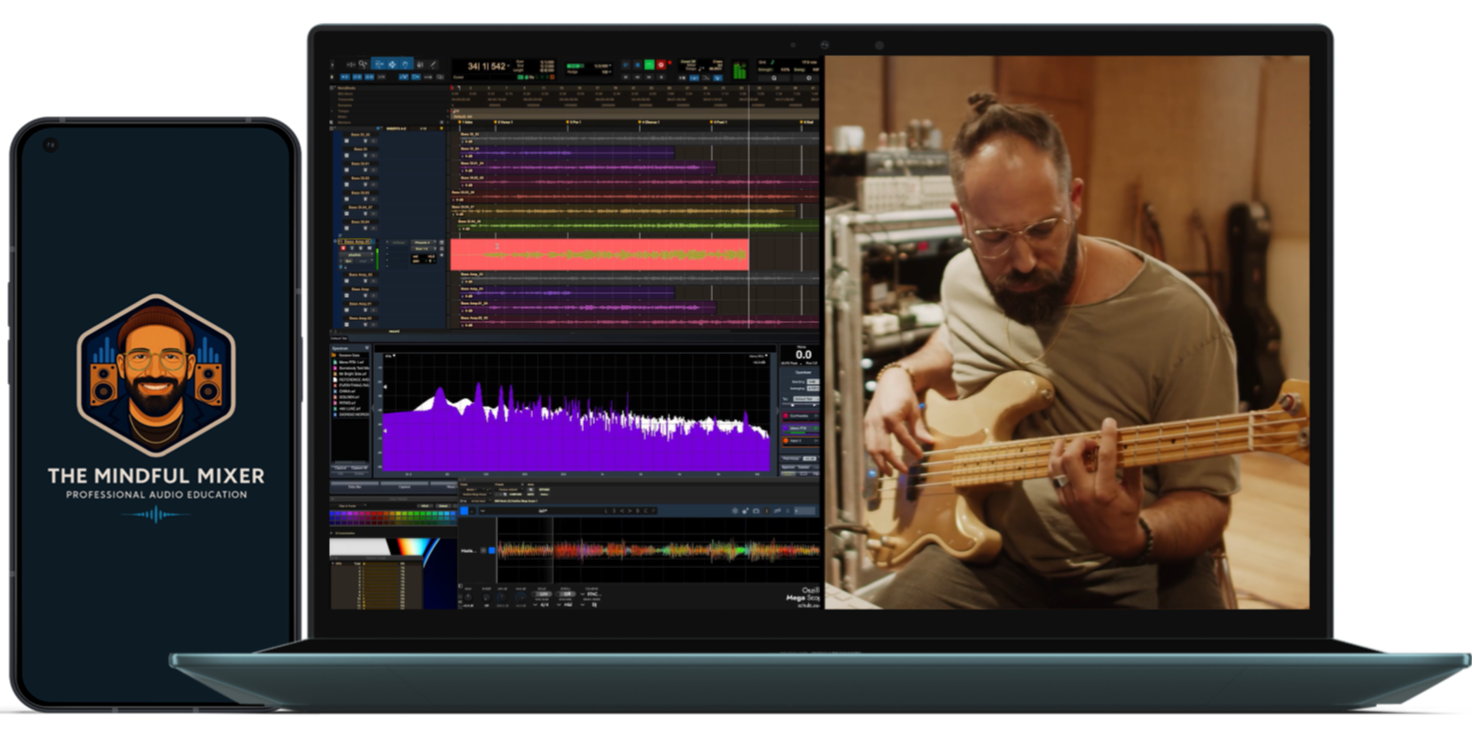Click the camera snapshot icon in MegaScope toolbar
This screenshot has height=735, width=1473.
756,511
